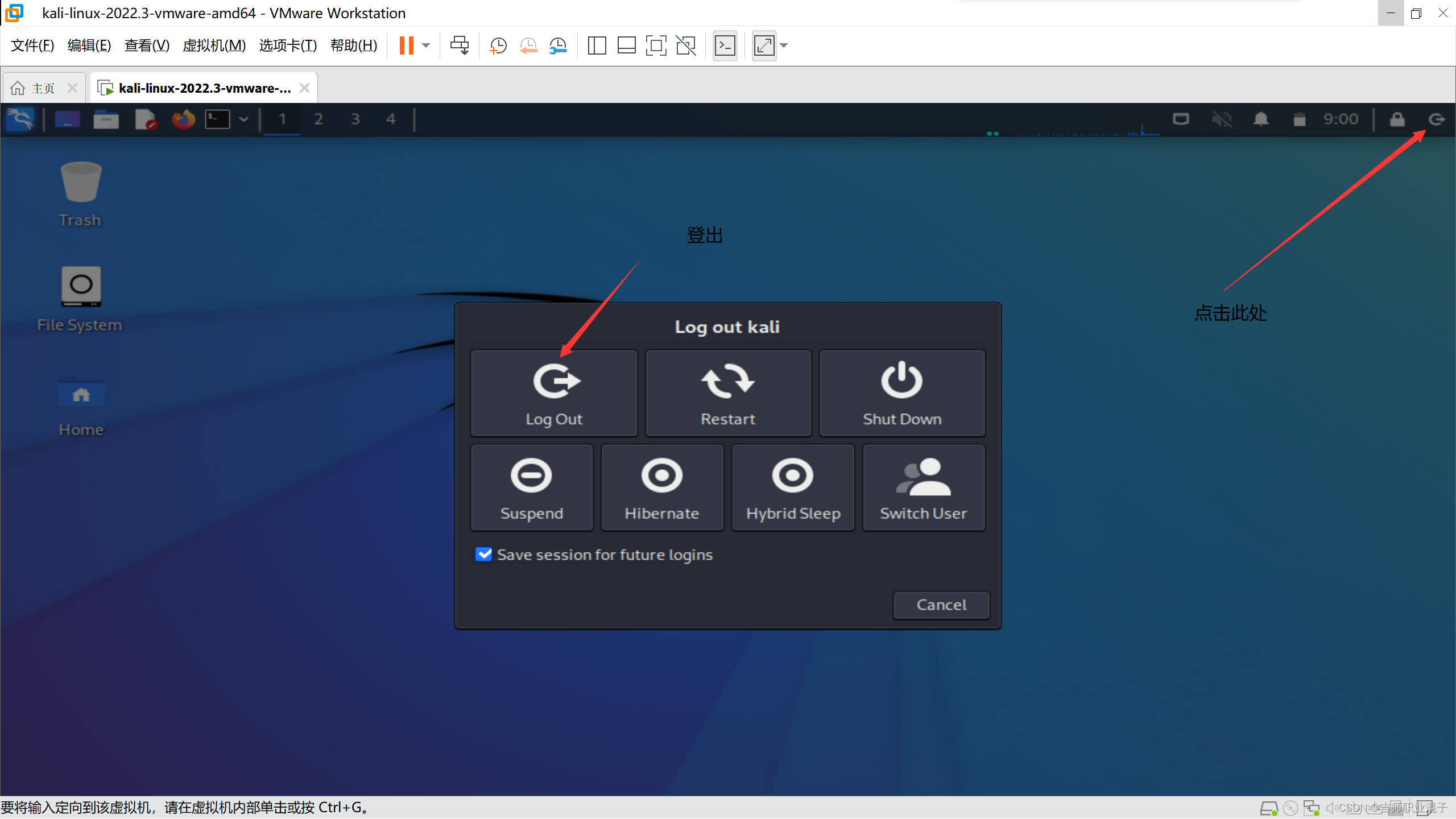Click enter full screen mode icon
Screen dimensions: 1456x819
[656, 45]
